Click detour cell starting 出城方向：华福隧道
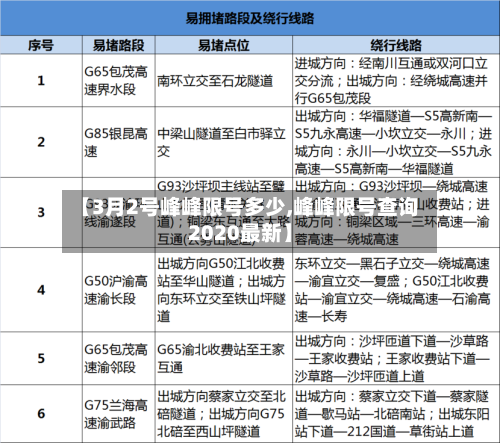This screenshot has width=500, height=443. [396, 142]
